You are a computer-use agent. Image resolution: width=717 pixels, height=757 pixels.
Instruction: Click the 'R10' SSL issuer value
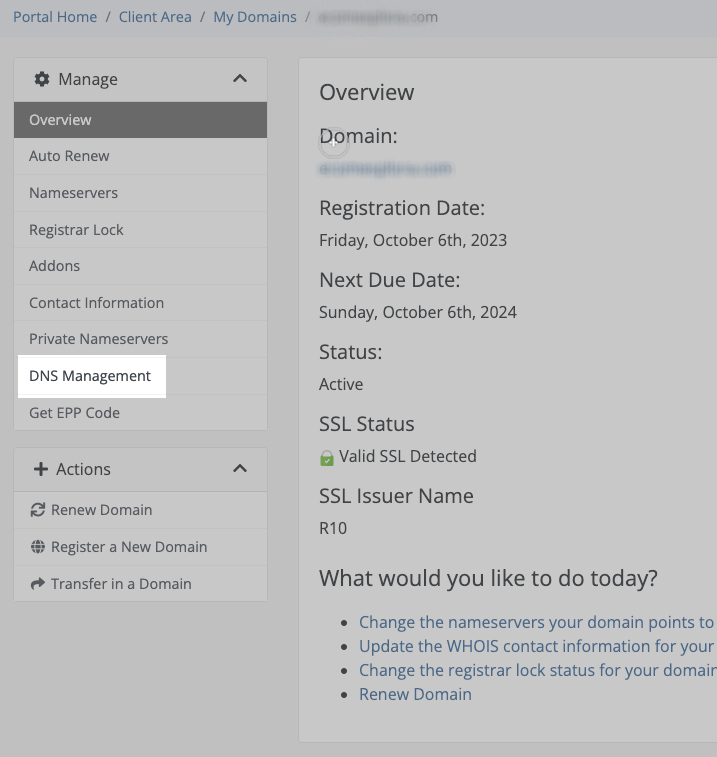point(333,528)
